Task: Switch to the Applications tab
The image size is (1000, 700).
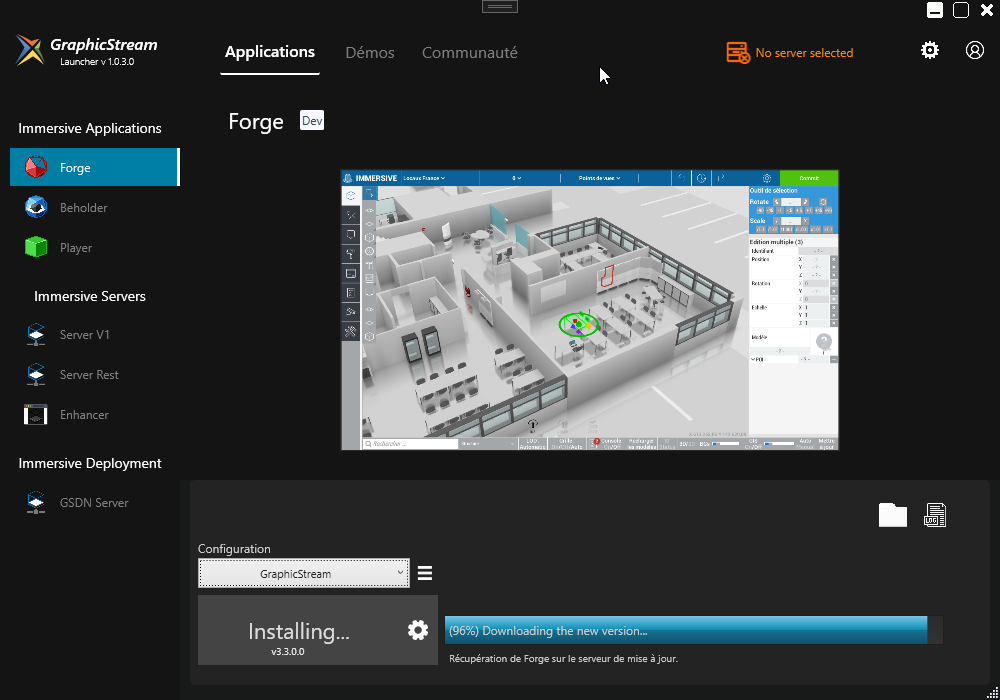Action: [270, 52]
